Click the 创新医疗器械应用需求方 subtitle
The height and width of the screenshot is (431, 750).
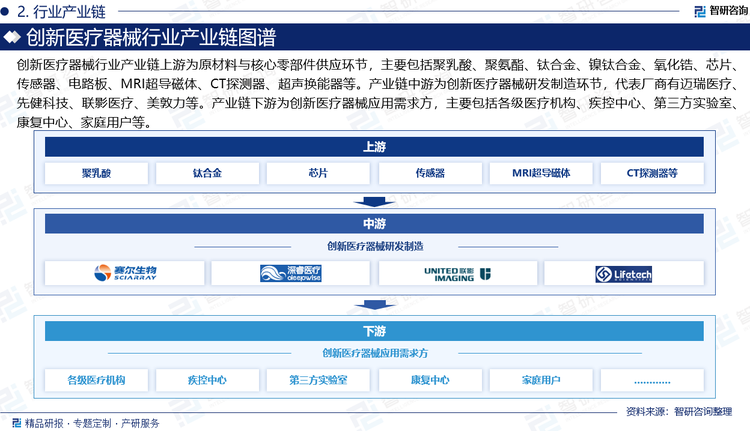tap(375, 353)
